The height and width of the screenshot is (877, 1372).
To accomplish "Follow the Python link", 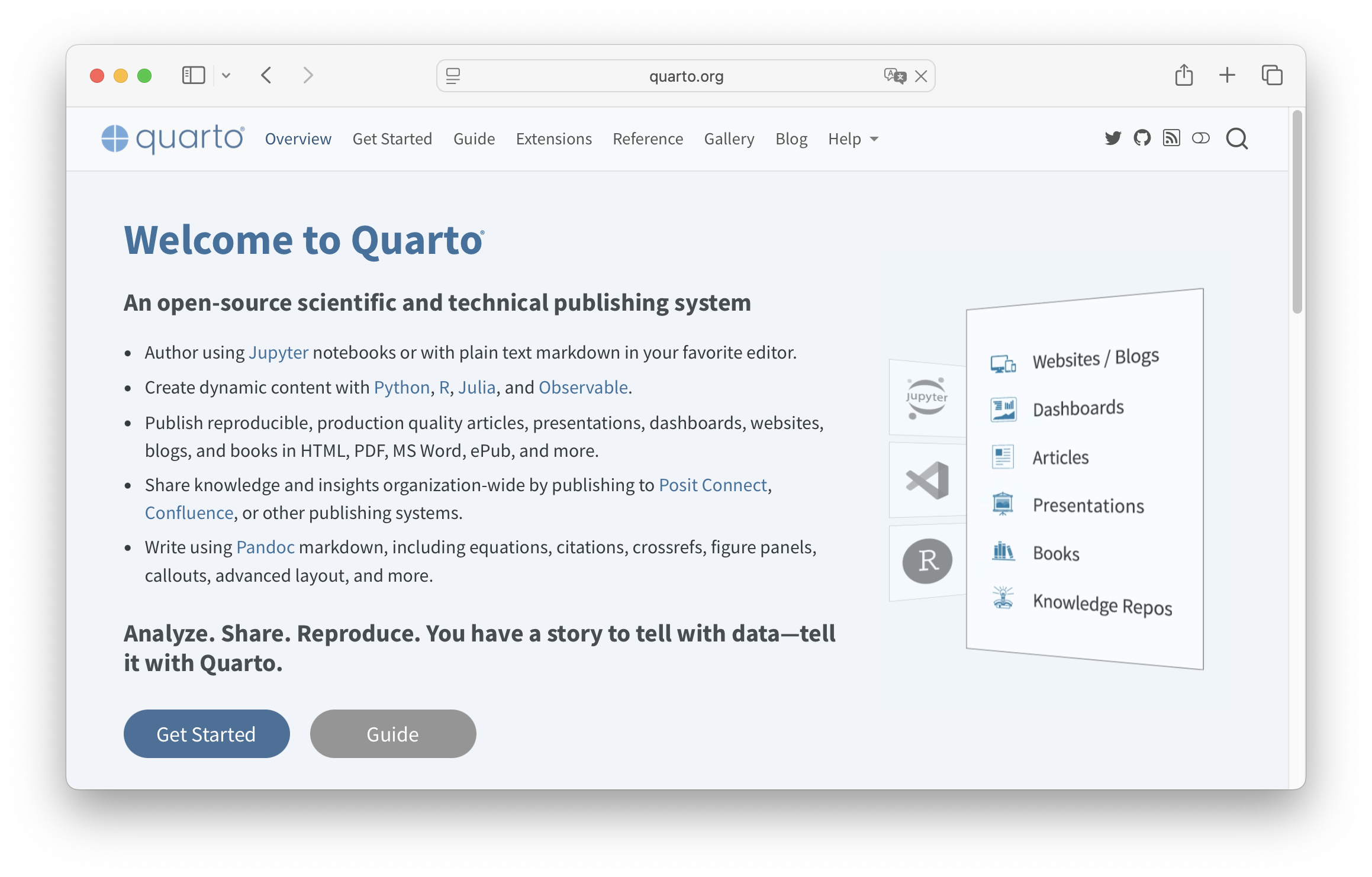I will (402, 388).
